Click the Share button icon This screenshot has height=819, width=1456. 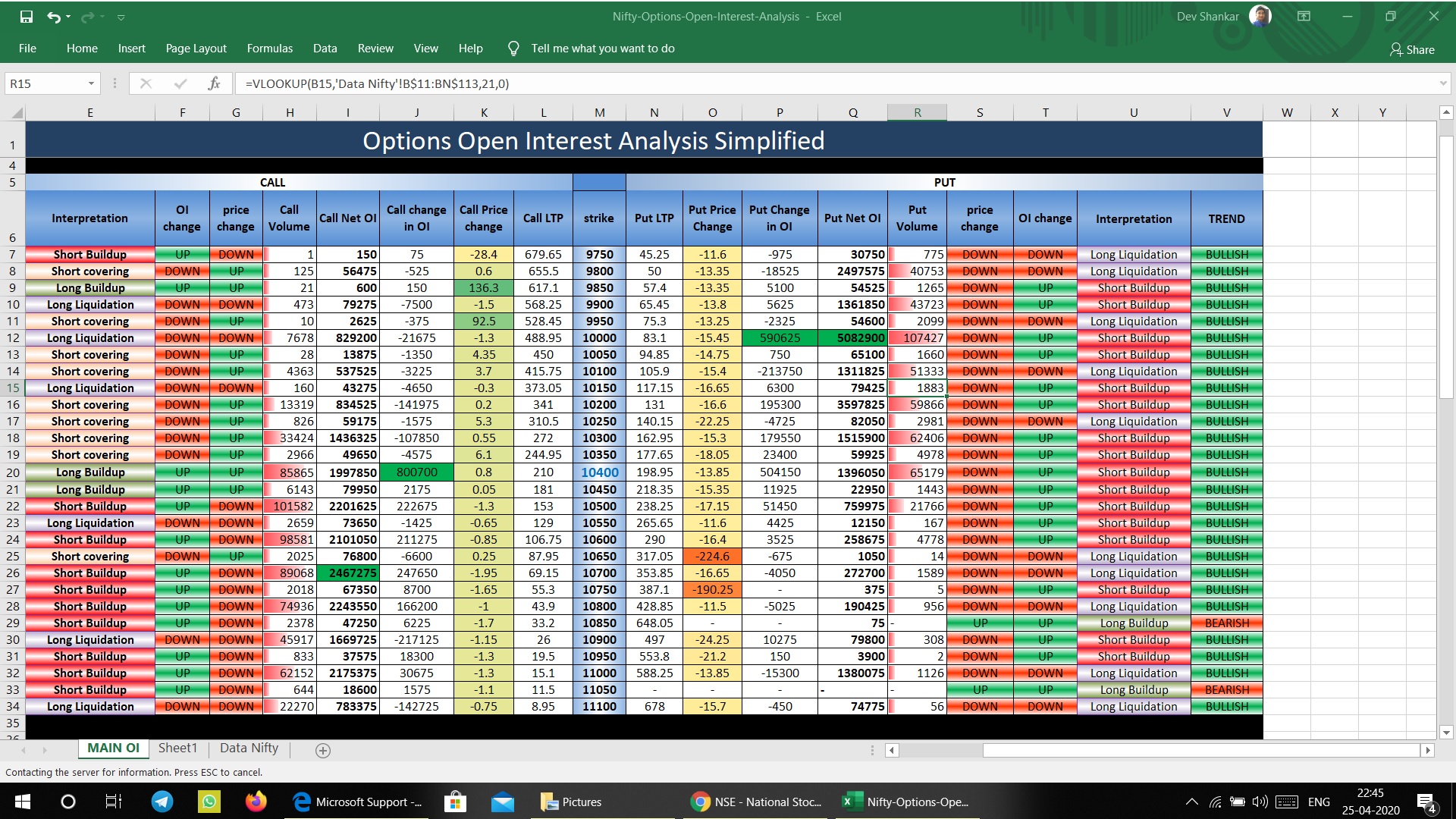click(x=1412, y=49)
